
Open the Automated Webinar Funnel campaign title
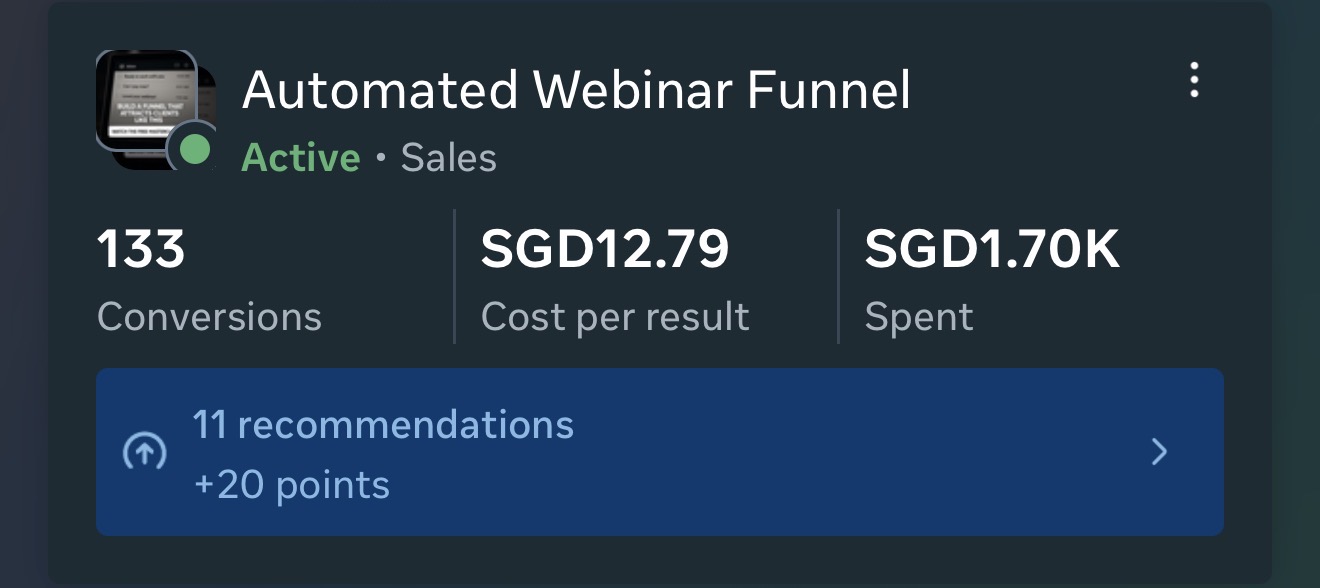576,92
